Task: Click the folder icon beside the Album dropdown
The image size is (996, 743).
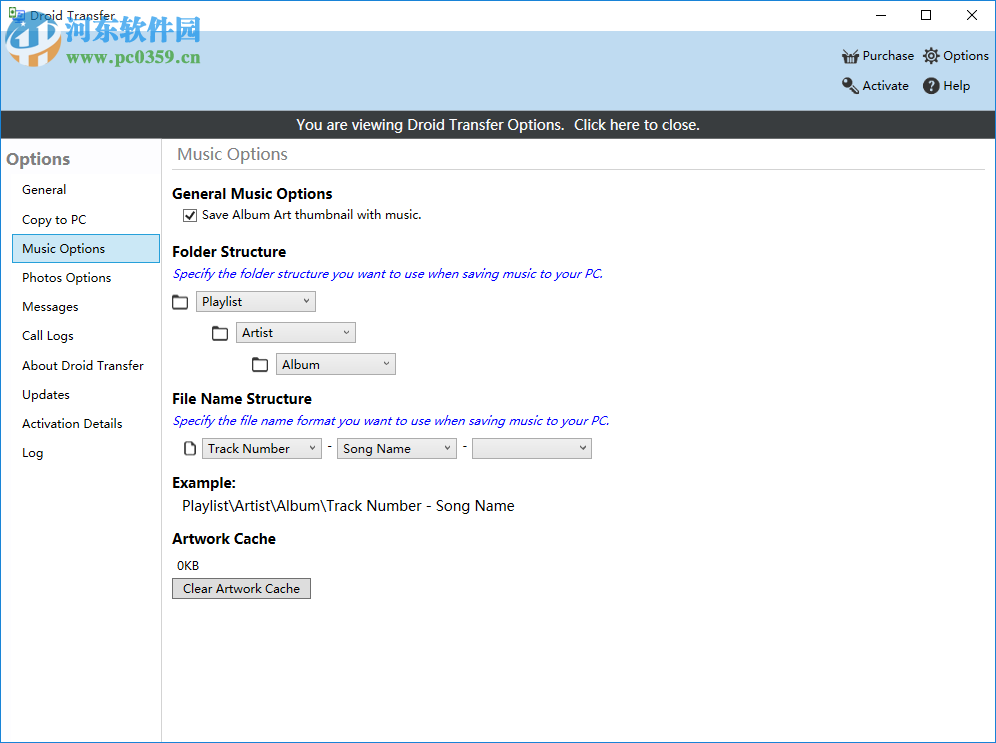Action: 260,363
